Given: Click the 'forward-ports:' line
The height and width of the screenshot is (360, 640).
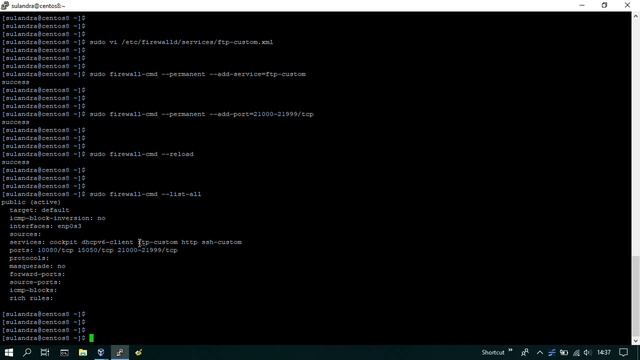Looking at the screenshot, I should 37,274.
